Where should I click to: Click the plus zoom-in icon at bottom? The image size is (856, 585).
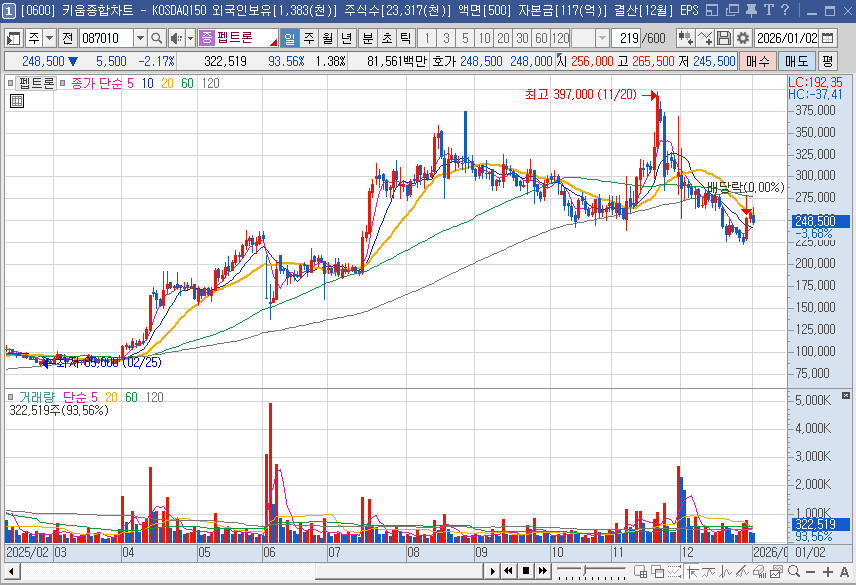(x=828, y=571)
